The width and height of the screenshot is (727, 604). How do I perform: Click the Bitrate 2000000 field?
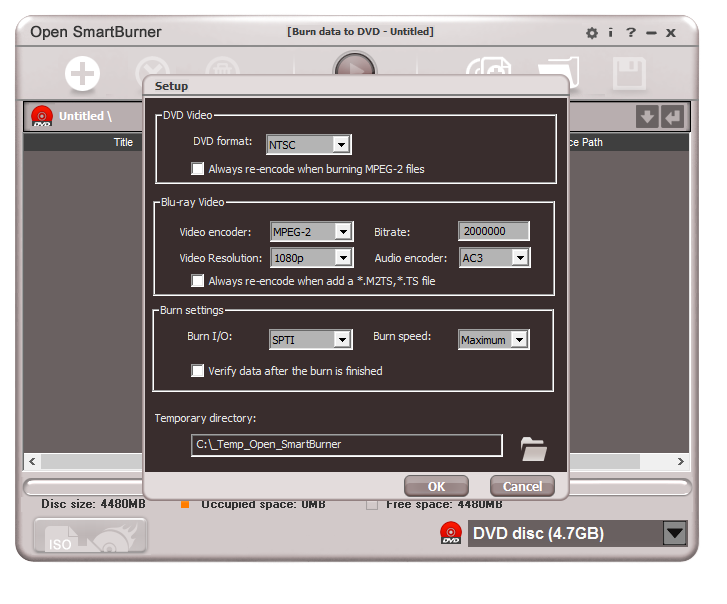coord(494,231)
